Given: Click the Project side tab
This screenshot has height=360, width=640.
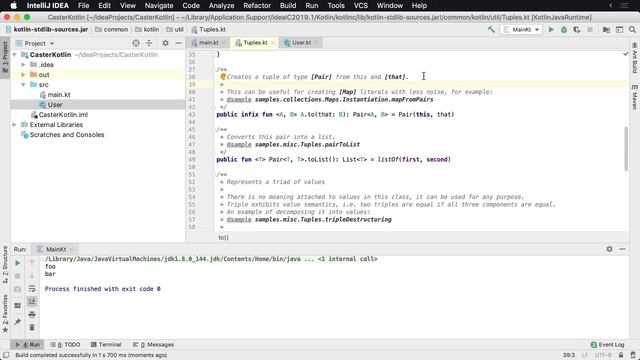Looking at the screenshot, I should click(5, 57).
